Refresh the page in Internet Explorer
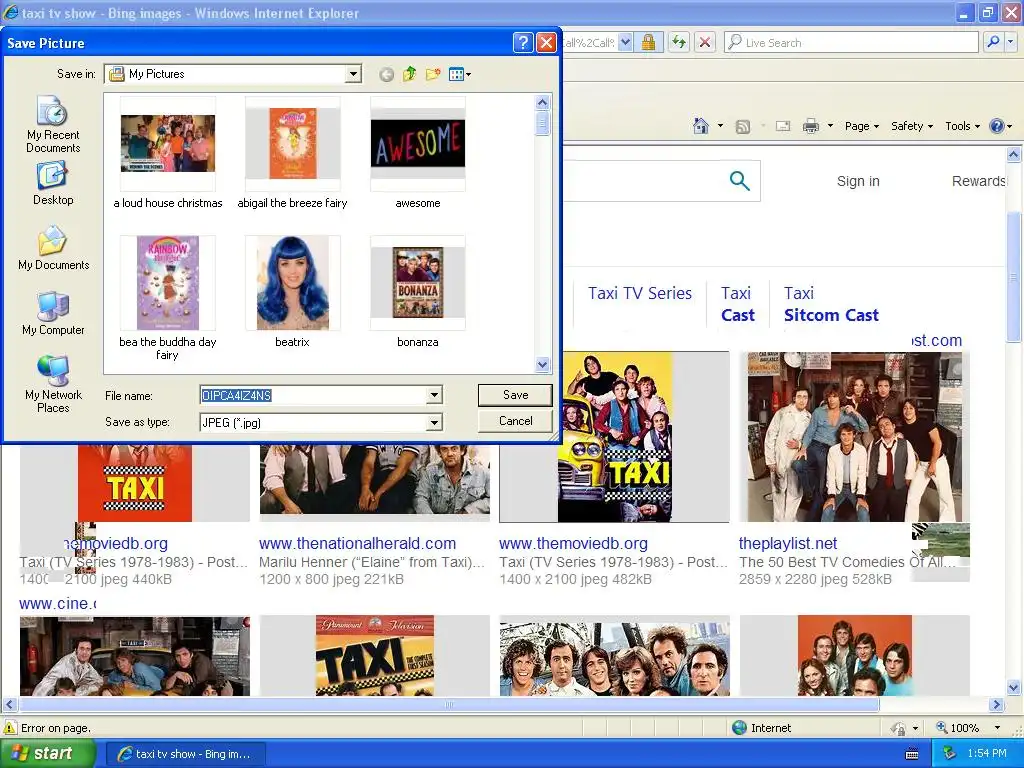Viewport: 1024px width, 768px height. pos(679,43)
